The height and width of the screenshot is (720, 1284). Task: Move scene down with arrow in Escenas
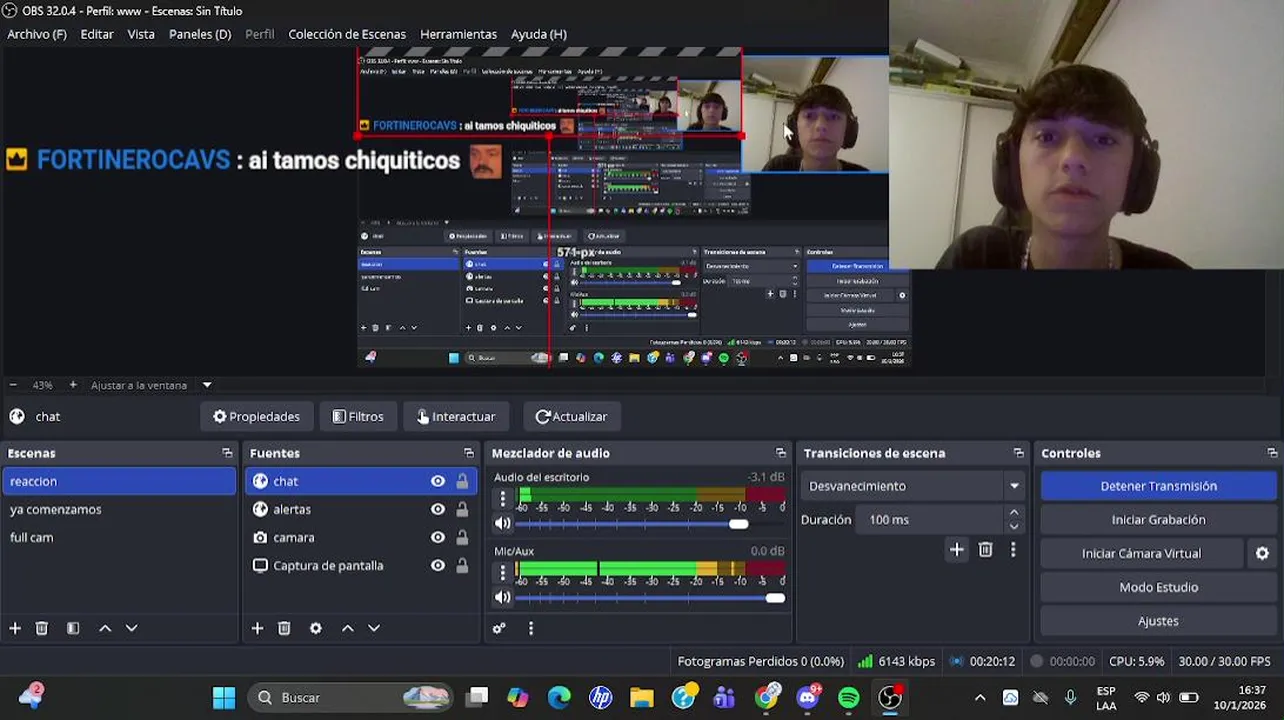pyautogui.click(x=131, y=628)
